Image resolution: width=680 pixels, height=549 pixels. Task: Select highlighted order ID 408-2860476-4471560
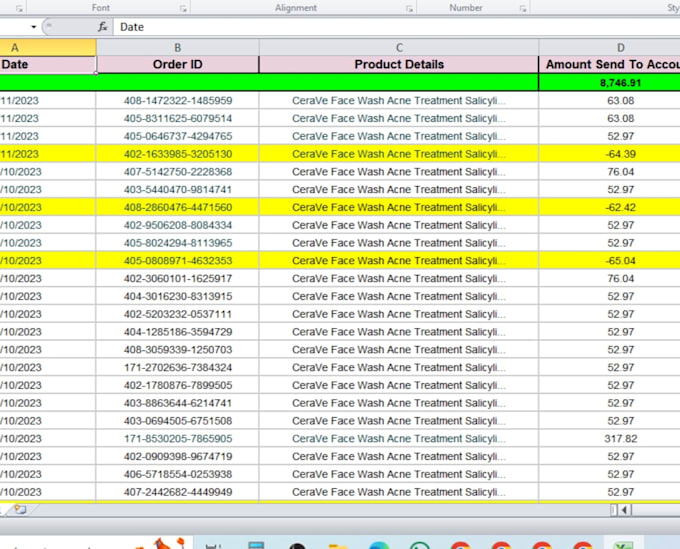click(177, 207)
